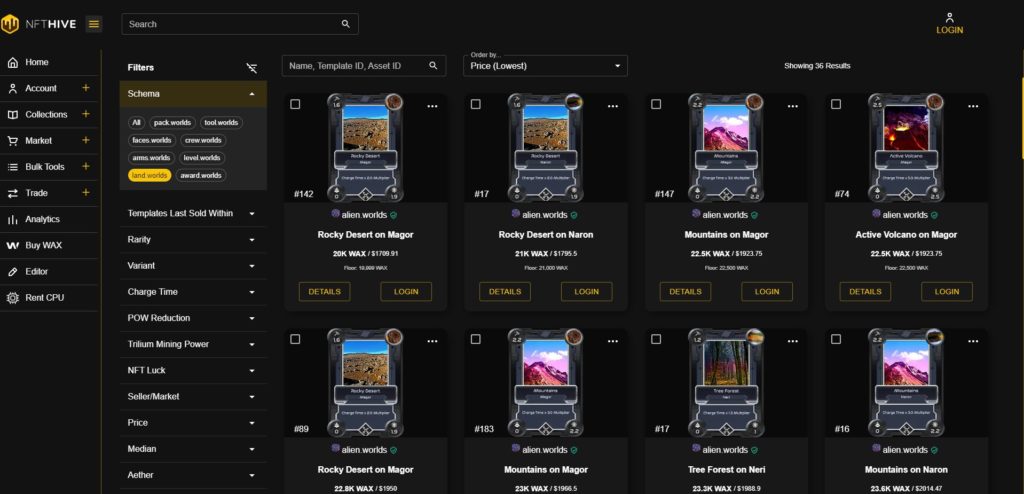Expand the Collections plus sign
Viewport: 1024px width, 494px height.
point(86,114)
